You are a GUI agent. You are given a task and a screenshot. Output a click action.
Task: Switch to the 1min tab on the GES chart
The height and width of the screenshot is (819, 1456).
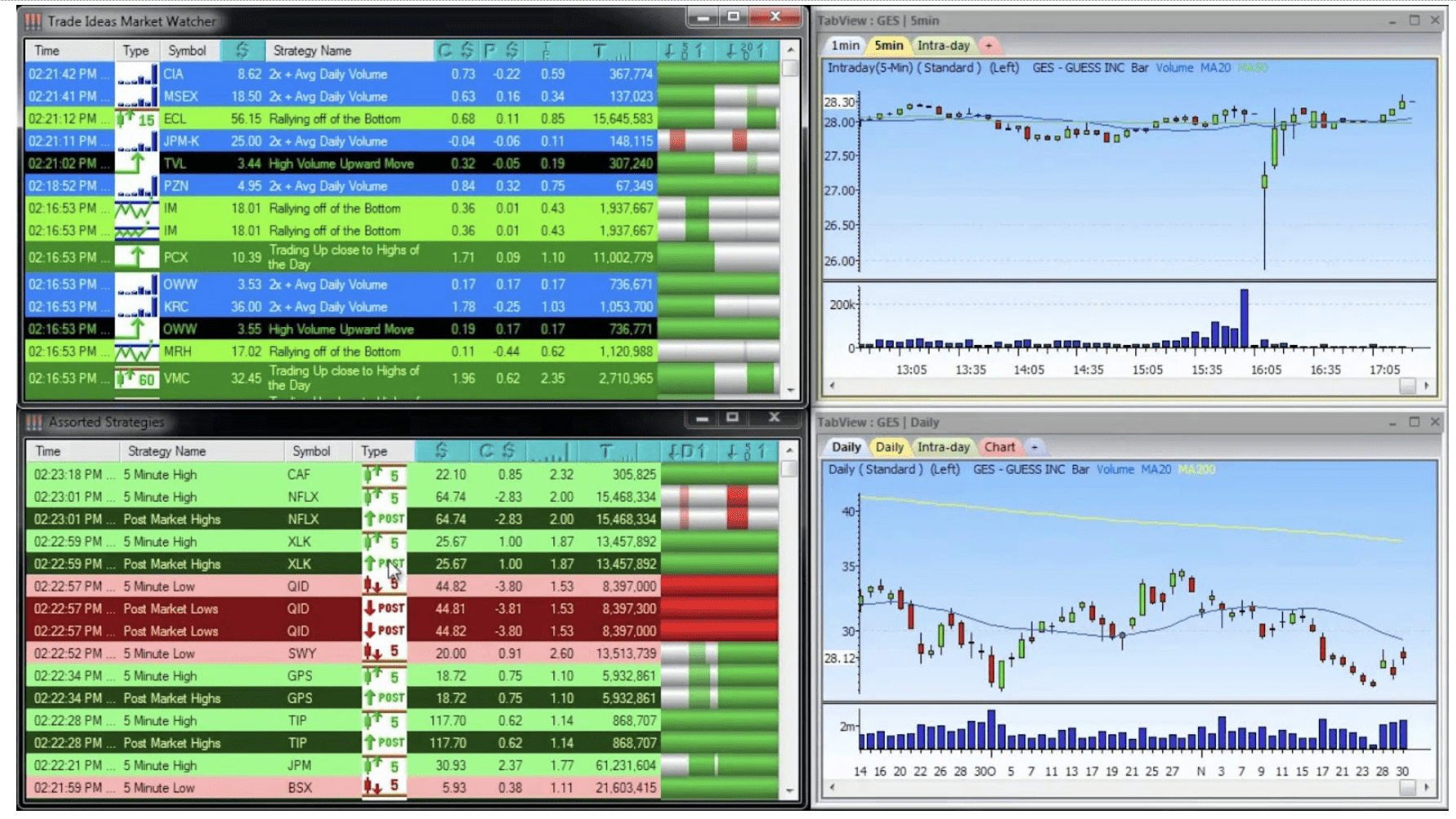point(844,46)
